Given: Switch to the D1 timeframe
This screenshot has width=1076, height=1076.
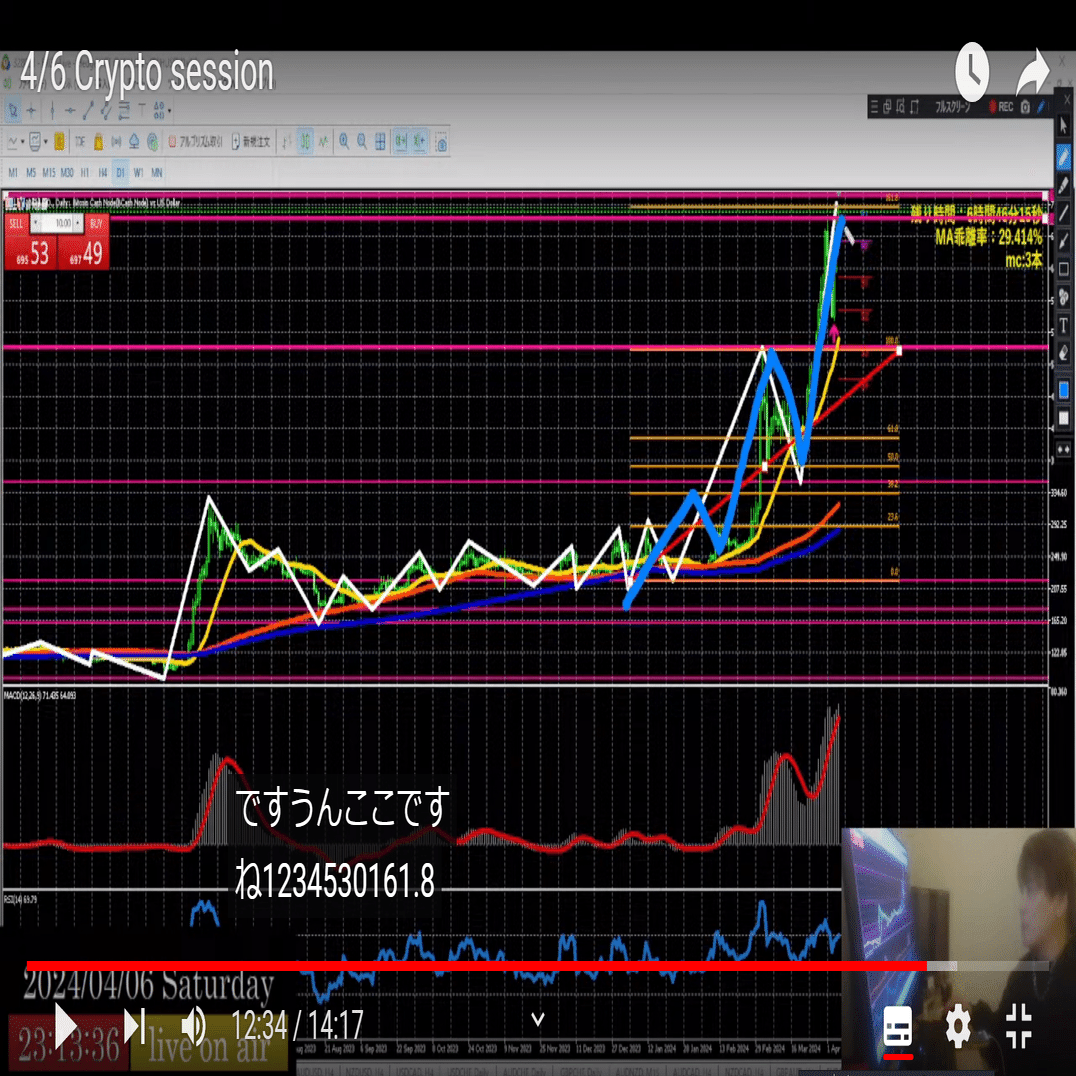Looking at the screenshot, I should (118, 172).
